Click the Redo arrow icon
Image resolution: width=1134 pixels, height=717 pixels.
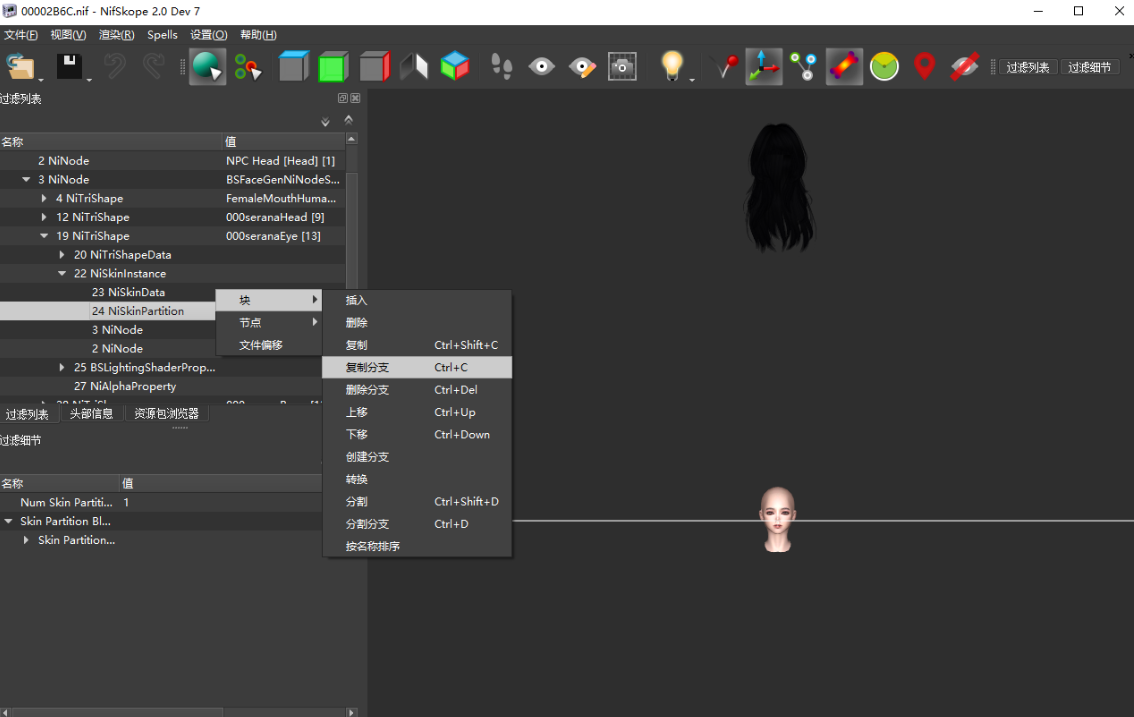153,67
